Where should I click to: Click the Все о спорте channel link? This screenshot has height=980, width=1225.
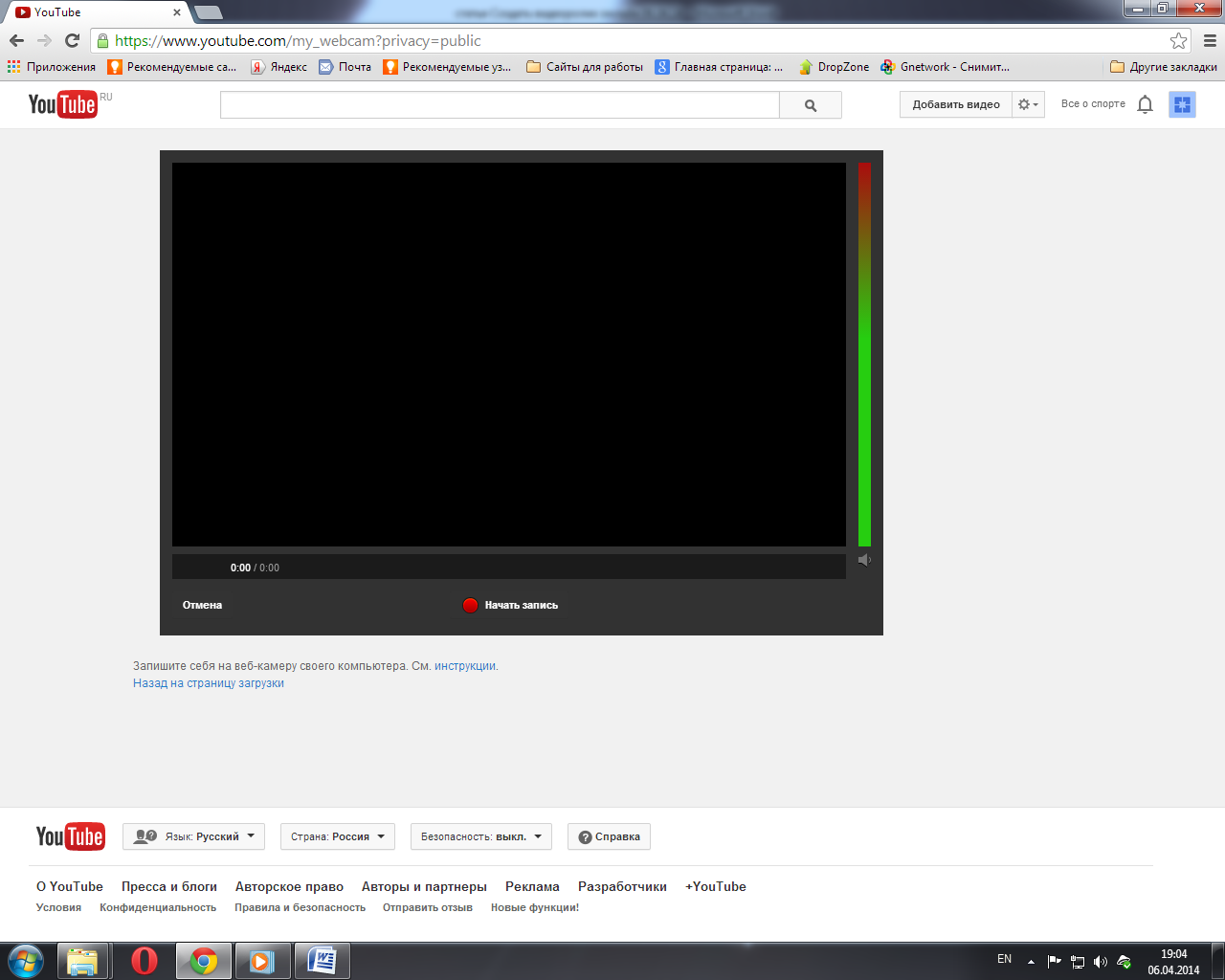(1093, 104)
